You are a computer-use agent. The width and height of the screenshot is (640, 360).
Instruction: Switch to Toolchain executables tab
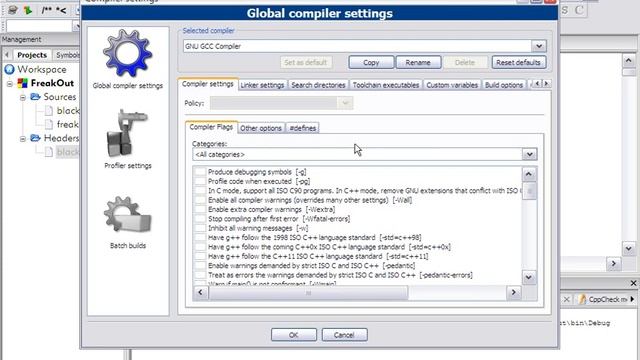pyautogui.click(x=386, y=85)
